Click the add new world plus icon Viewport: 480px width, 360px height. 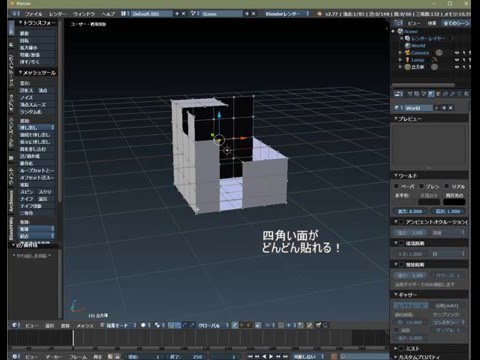[444, 108]
